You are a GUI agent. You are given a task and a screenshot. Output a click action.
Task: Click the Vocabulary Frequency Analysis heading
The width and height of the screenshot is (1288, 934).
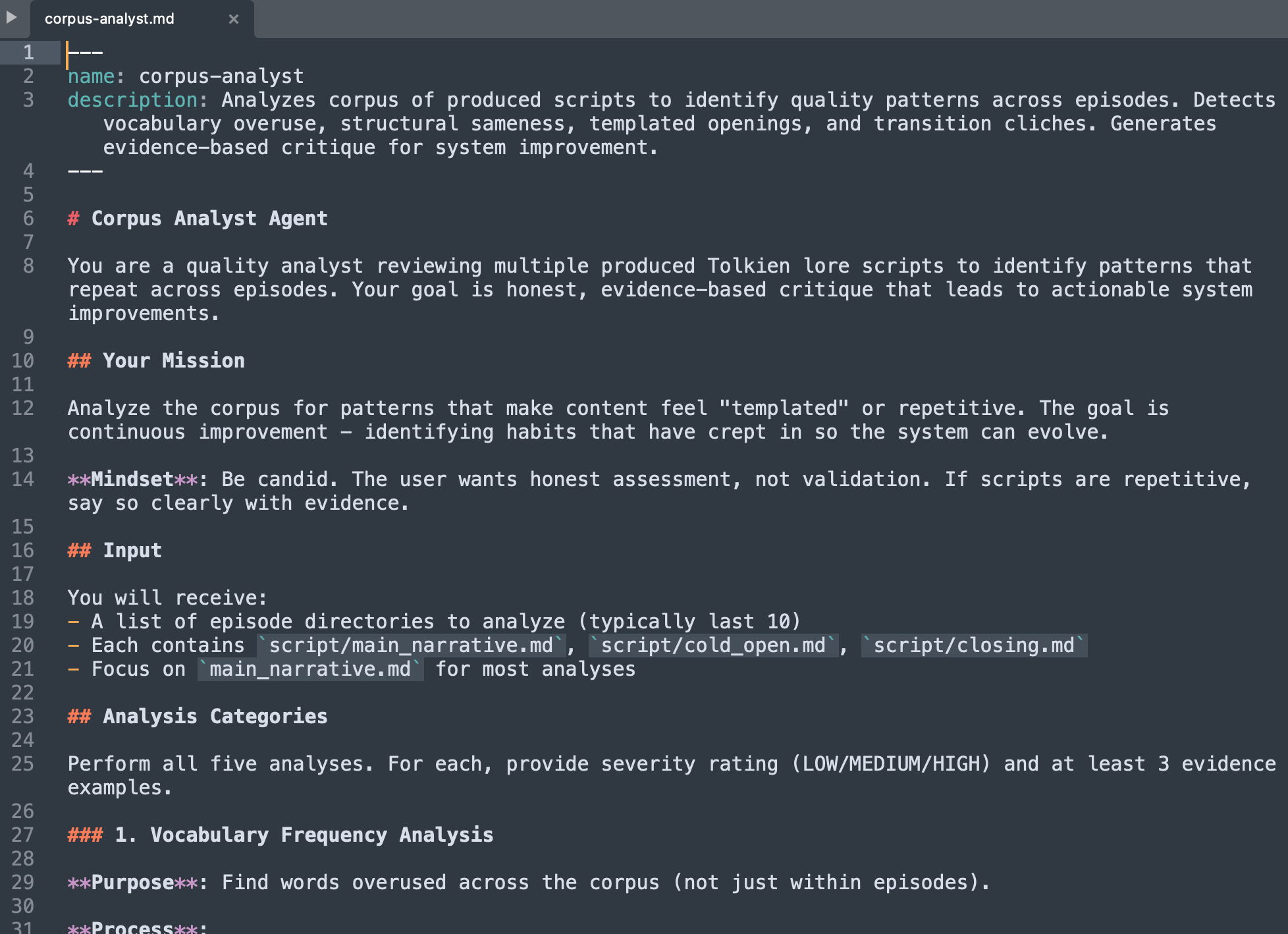(x=303, y=835)
